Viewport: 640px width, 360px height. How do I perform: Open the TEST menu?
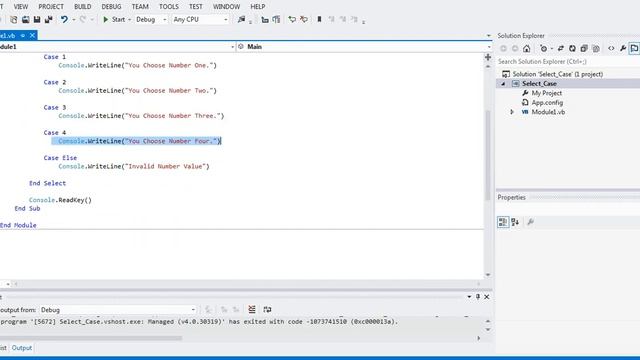pos(196,7)
